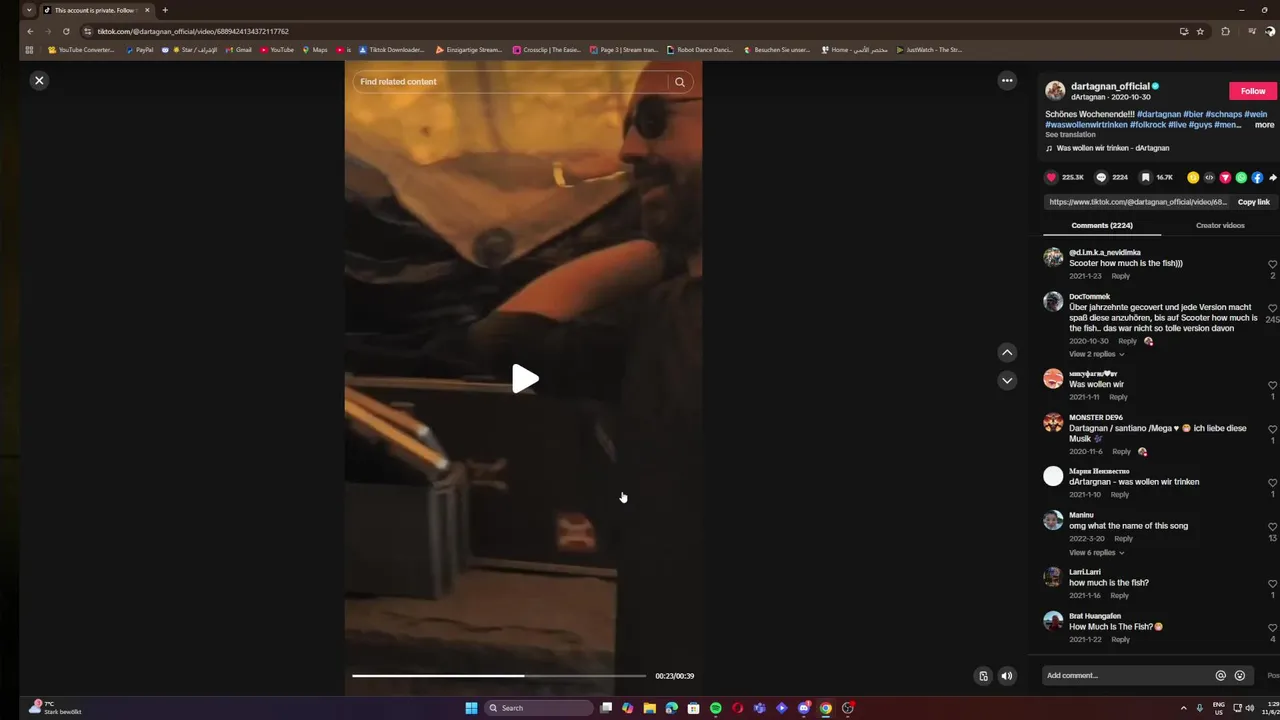Close the TikTok video viewer
Image resolution: width=1280 pixels, height=720 pixels.
(x=39, y=80)
